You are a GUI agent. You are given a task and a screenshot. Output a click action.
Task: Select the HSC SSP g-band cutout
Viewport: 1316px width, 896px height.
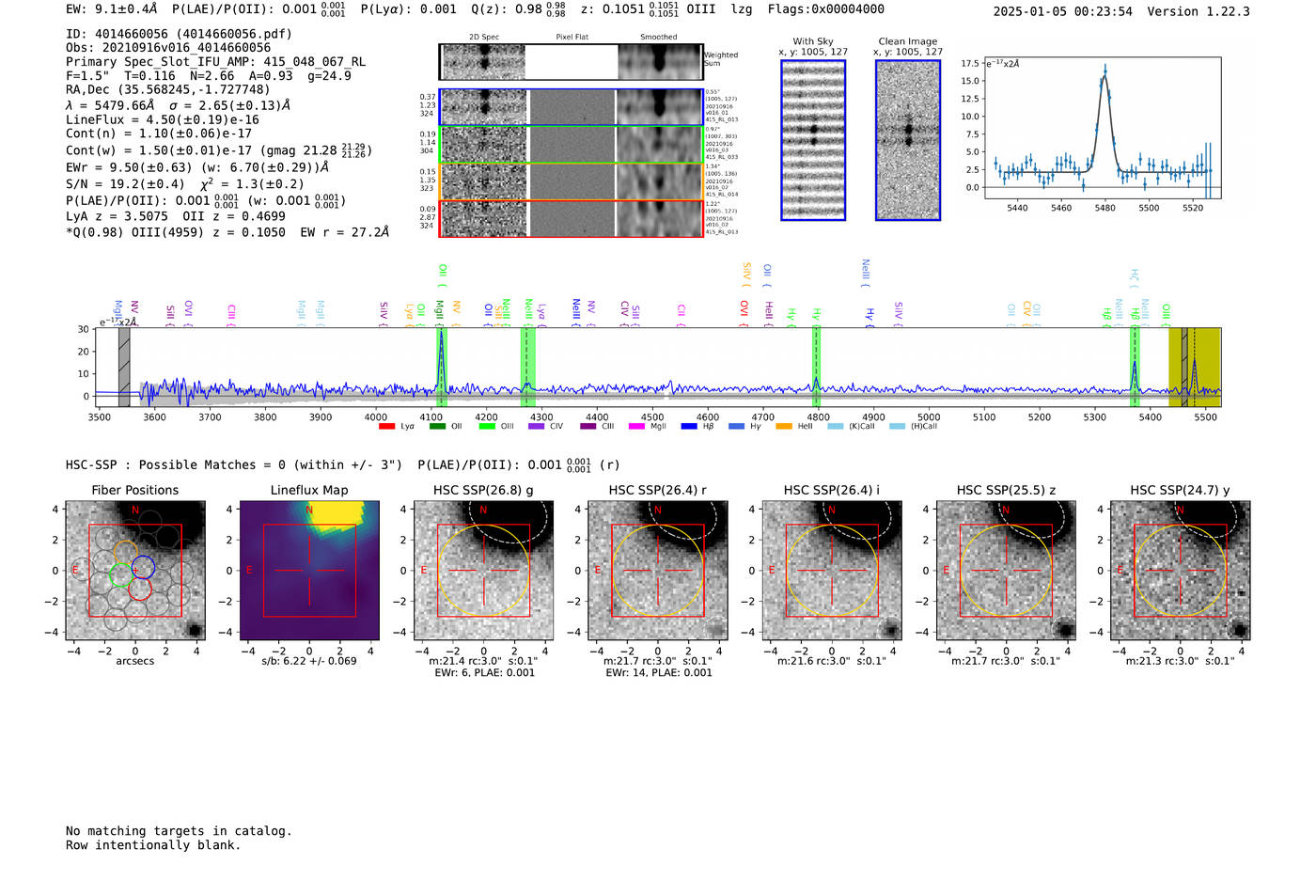pos(483,571)
